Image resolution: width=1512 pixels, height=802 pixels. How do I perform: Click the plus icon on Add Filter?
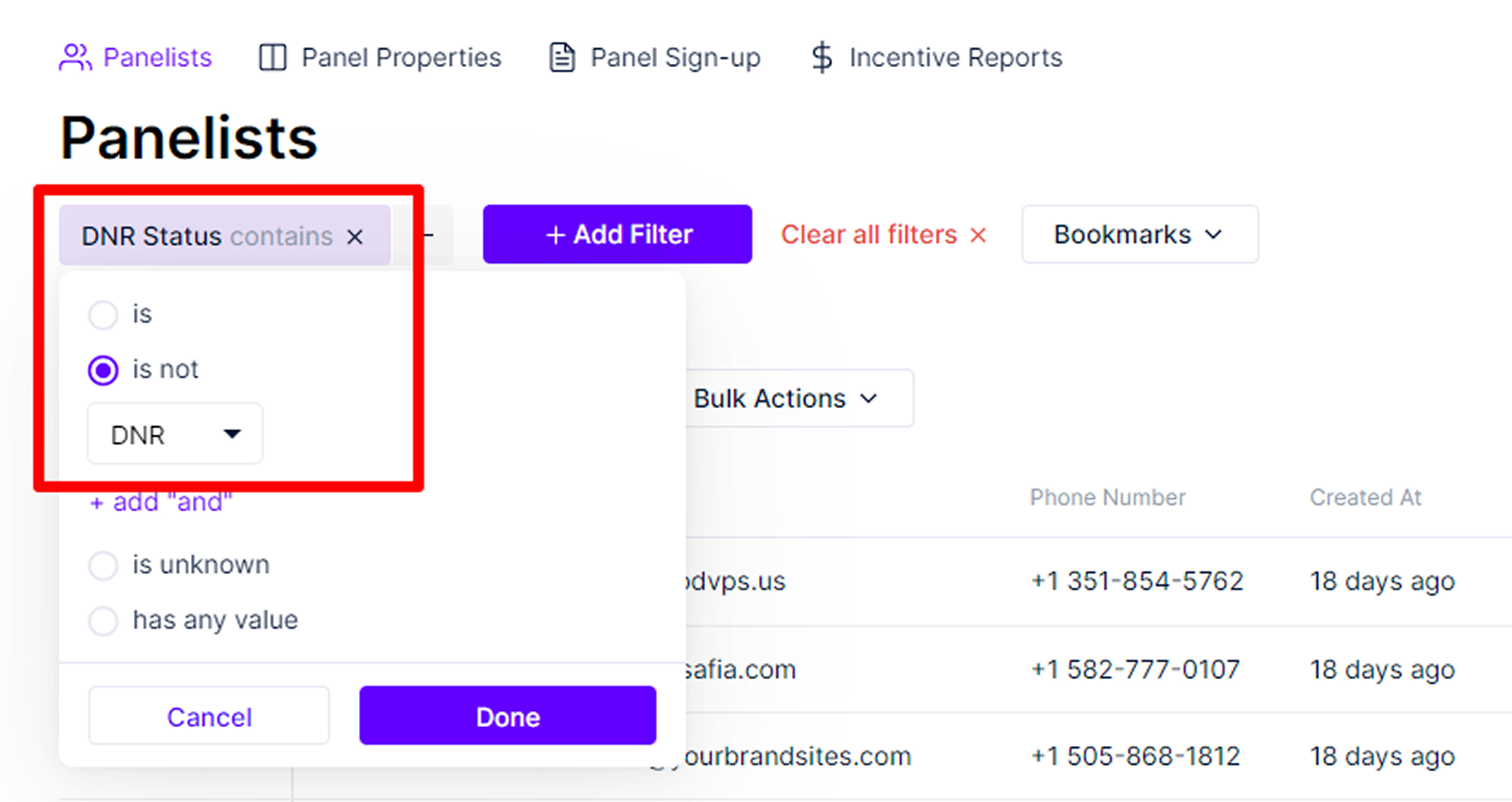[555, 235]
